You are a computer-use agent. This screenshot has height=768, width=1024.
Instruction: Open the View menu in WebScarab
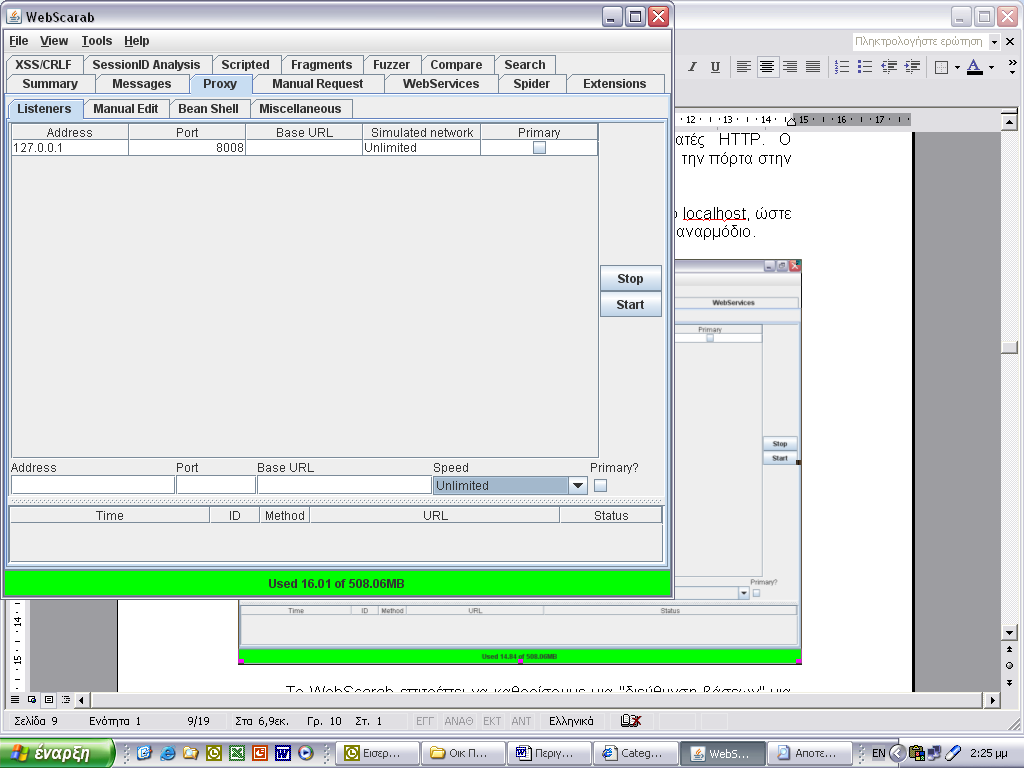coord(54,41)
